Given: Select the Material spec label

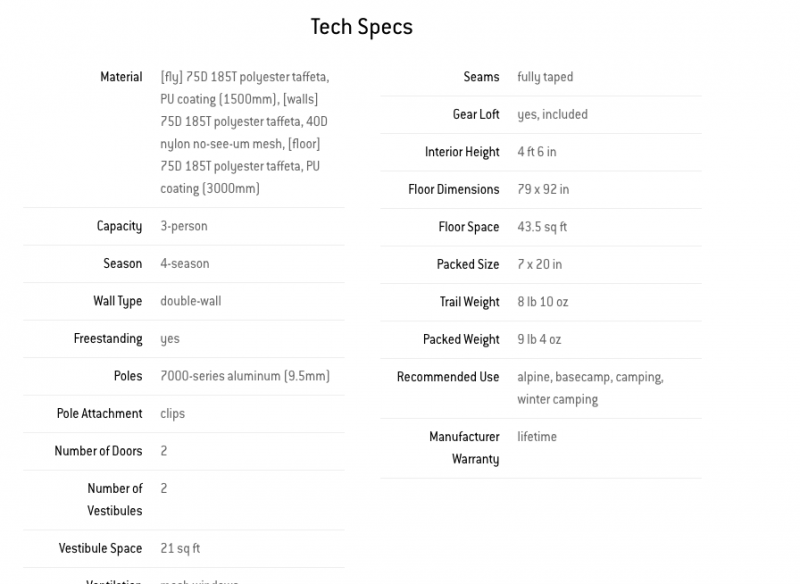Looking at the screenshot, I should [x=121, y=77].
